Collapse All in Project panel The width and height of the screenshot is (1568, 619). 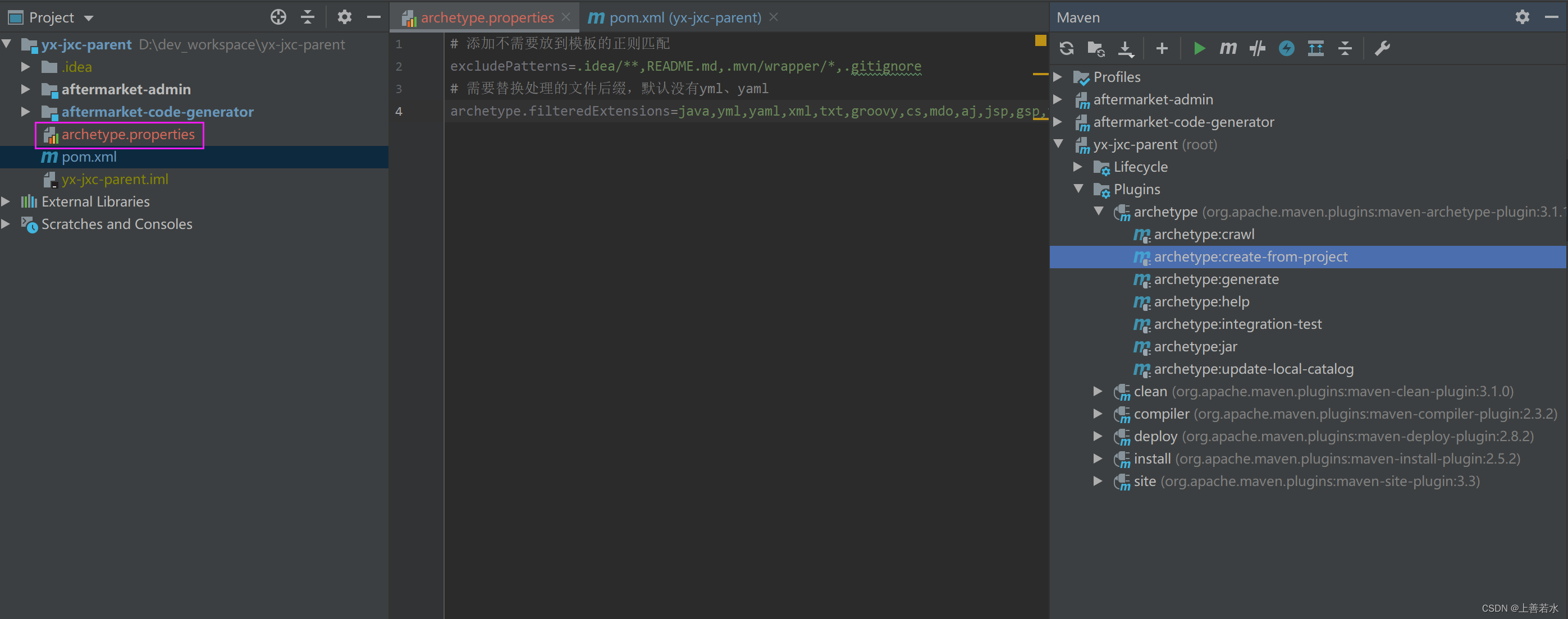[308, 17]
